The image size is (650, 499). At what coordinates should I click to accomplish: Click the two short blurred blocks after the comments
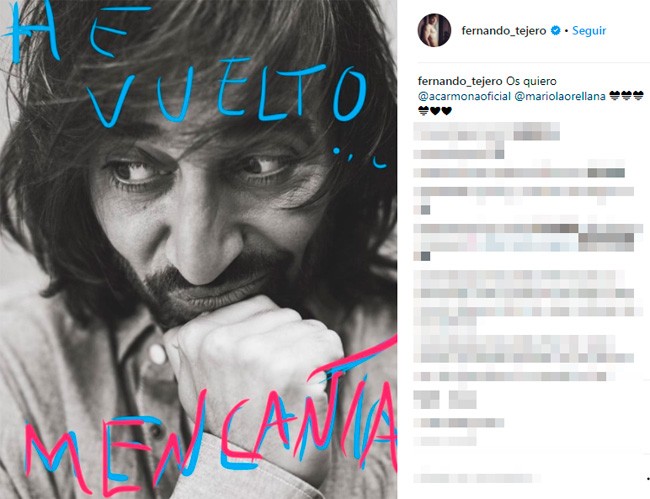(445, 400)
